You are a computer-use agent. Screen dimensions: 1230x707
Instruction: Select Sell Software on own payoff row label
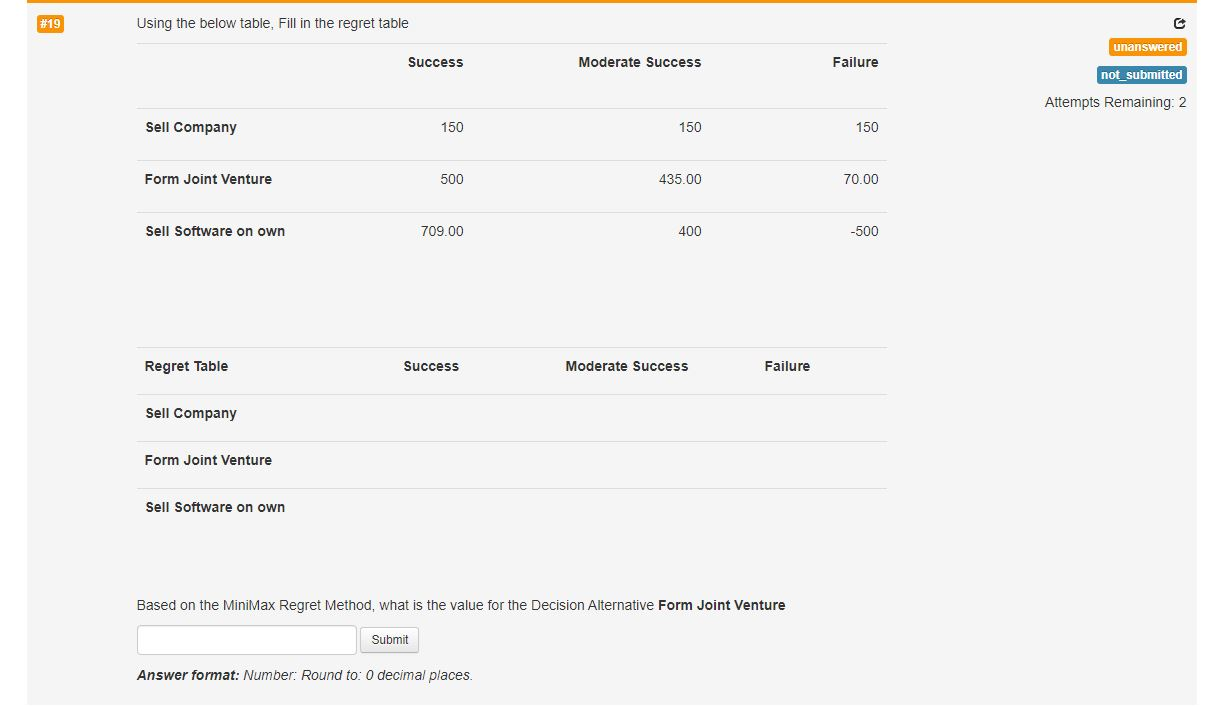pyautogui.click(x=215, y=231)
